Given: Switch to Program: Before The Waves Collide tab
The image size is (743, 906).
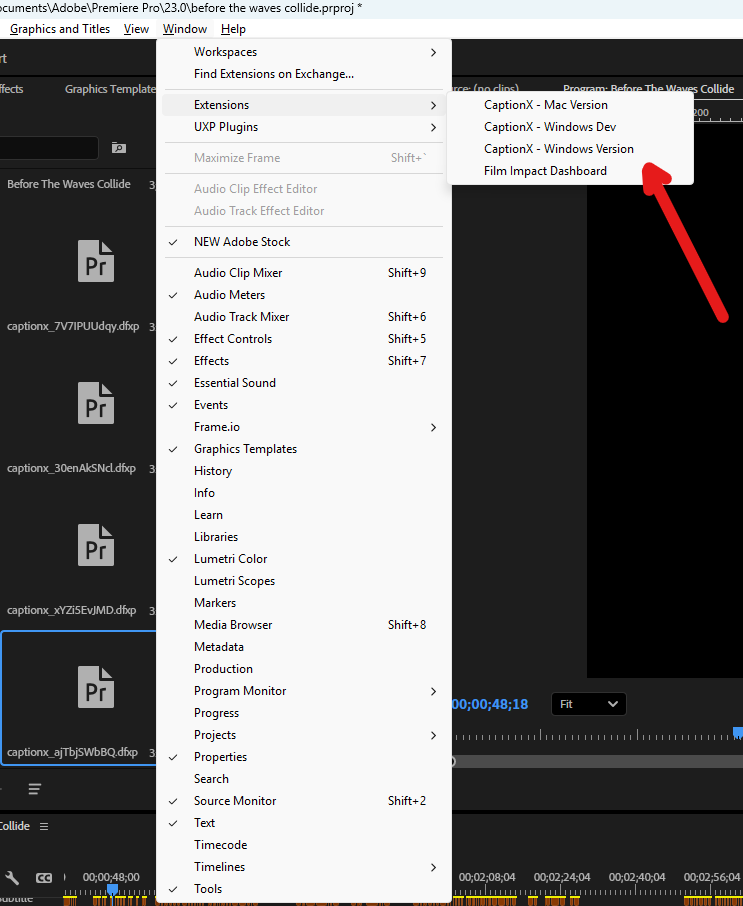Looking at the screenshot, I should [x=648, y=89].
